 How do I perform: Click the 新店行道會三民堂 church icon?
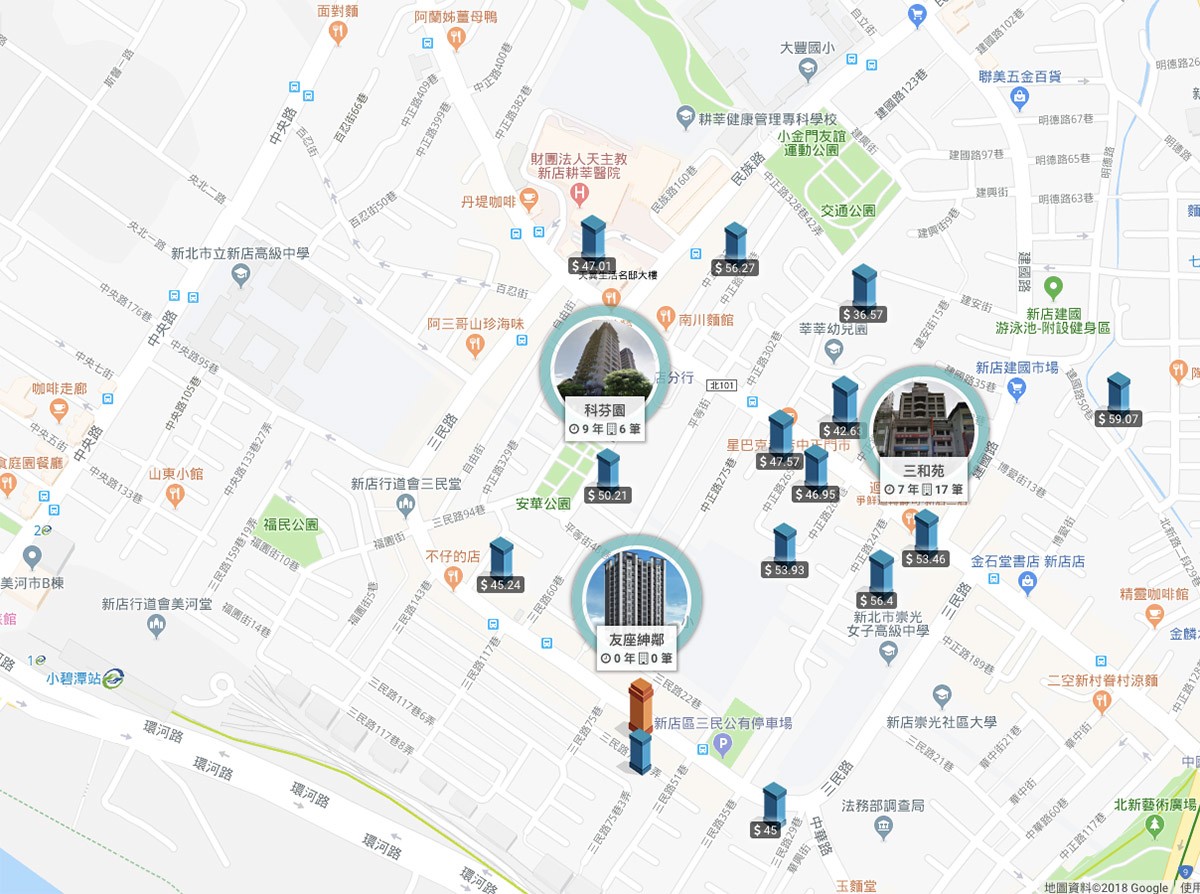(x=405, y=506)
